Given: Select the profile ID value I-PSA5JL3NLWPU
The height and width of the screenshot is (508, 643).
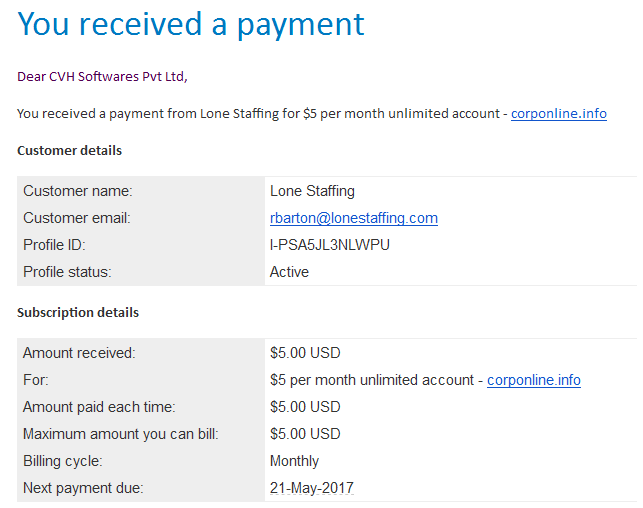Looking at the screenshot, I should (x=330, y=245).
